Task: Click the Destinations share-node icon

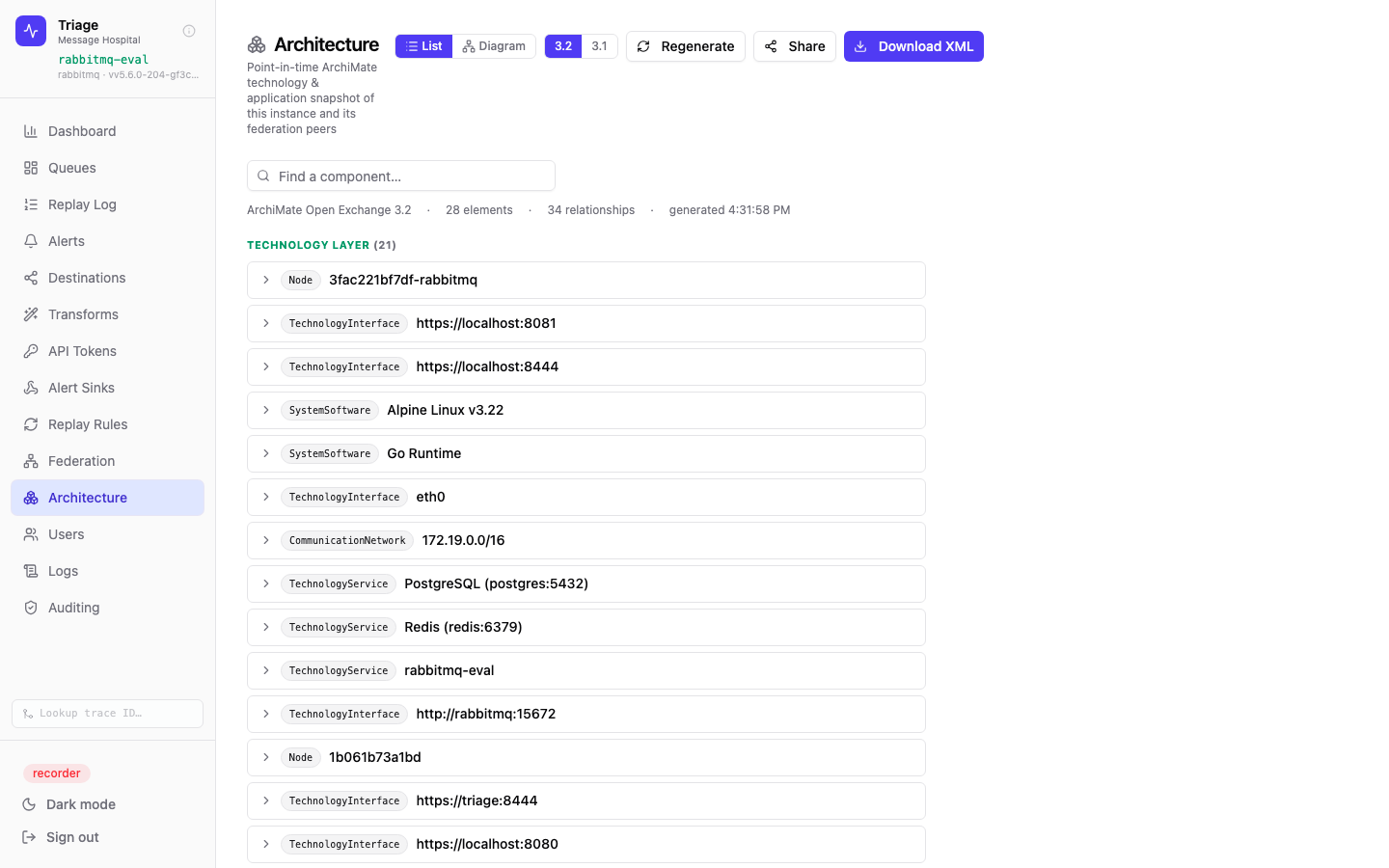Action: [x=31, y=278]
